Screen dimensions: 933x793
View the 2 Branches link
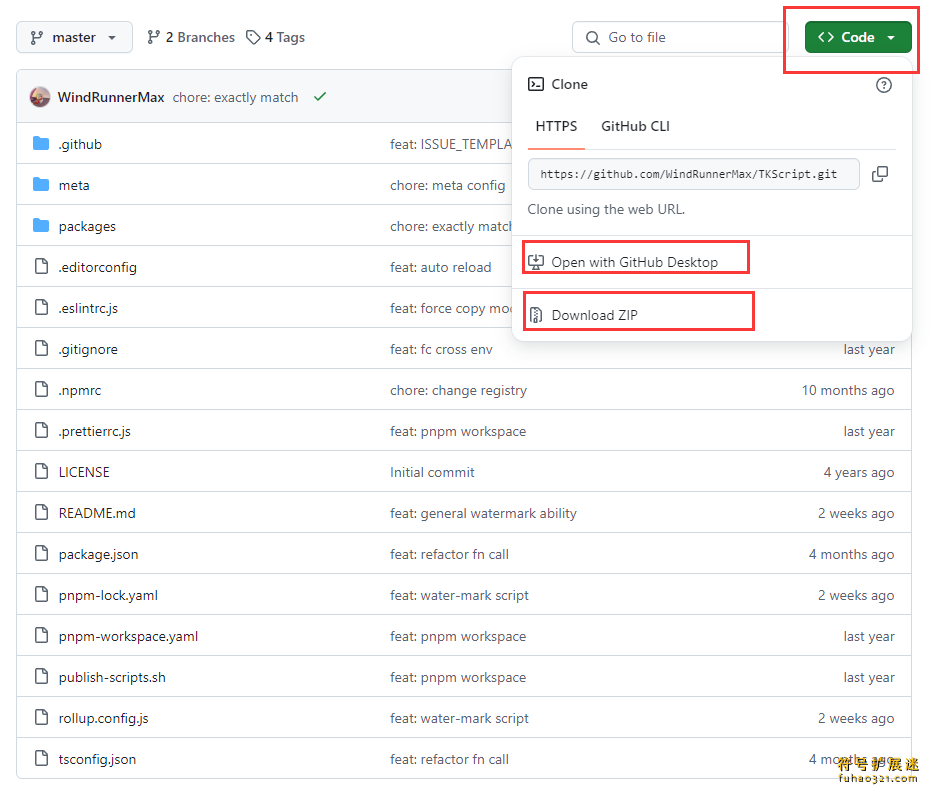pyautogui.click(x=191, y=37)
